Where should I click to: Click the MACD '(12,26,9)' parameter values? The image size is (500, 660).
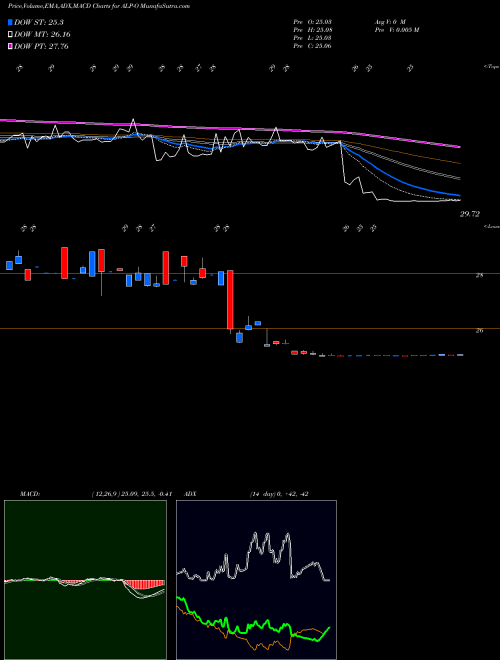(131, 494)
